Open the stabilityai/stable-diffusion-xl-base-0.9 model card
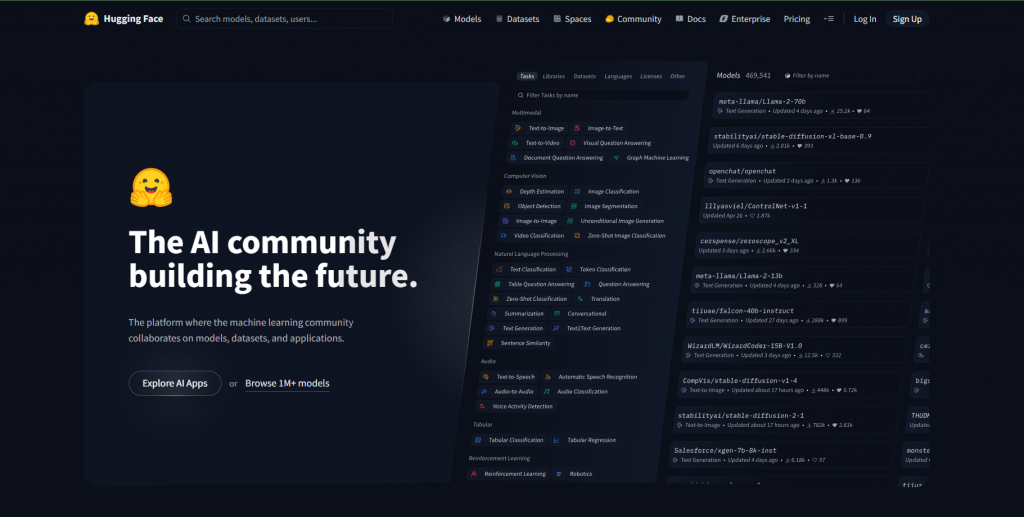This screenshot has width=1024, height=517. click(x=819, y=140)
